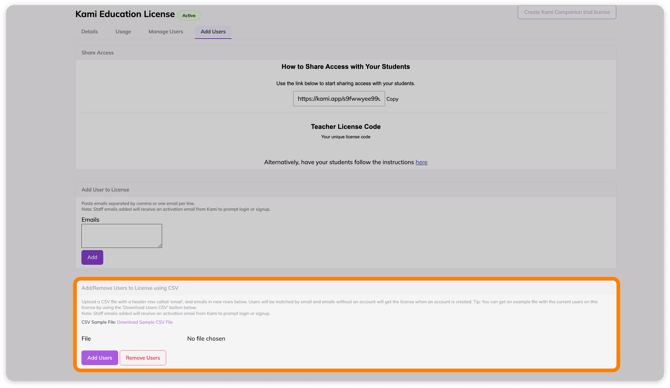This screenshot has height=388, width=670.
Task: Click the Emails text area
Action: pyautogui.click(x=122, y=236)
